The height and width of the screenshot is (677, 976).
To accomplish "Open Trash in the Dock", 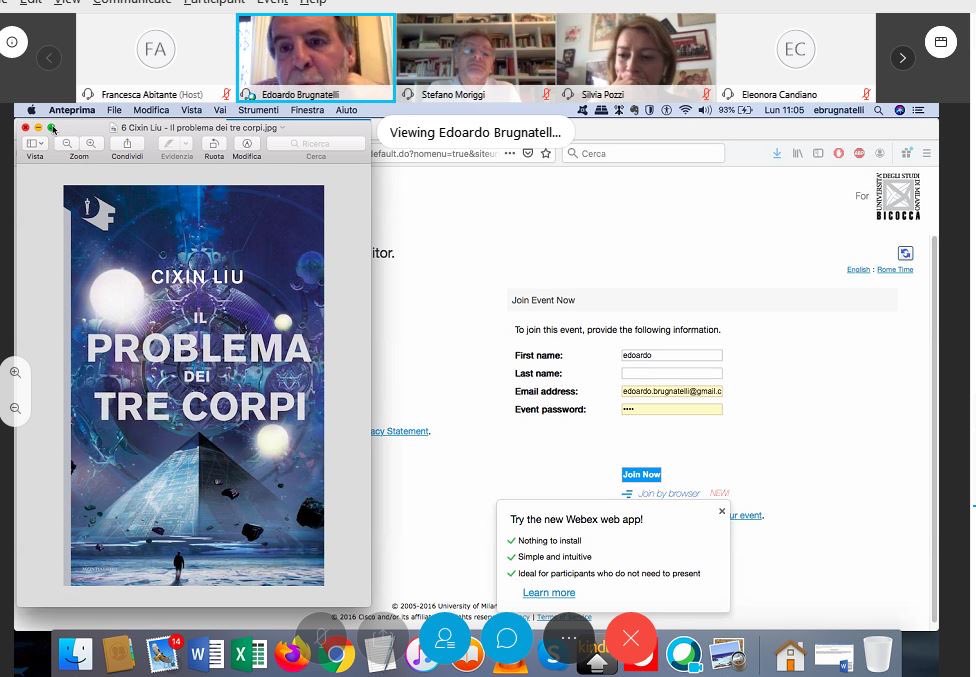I will (x=878, y=655).
